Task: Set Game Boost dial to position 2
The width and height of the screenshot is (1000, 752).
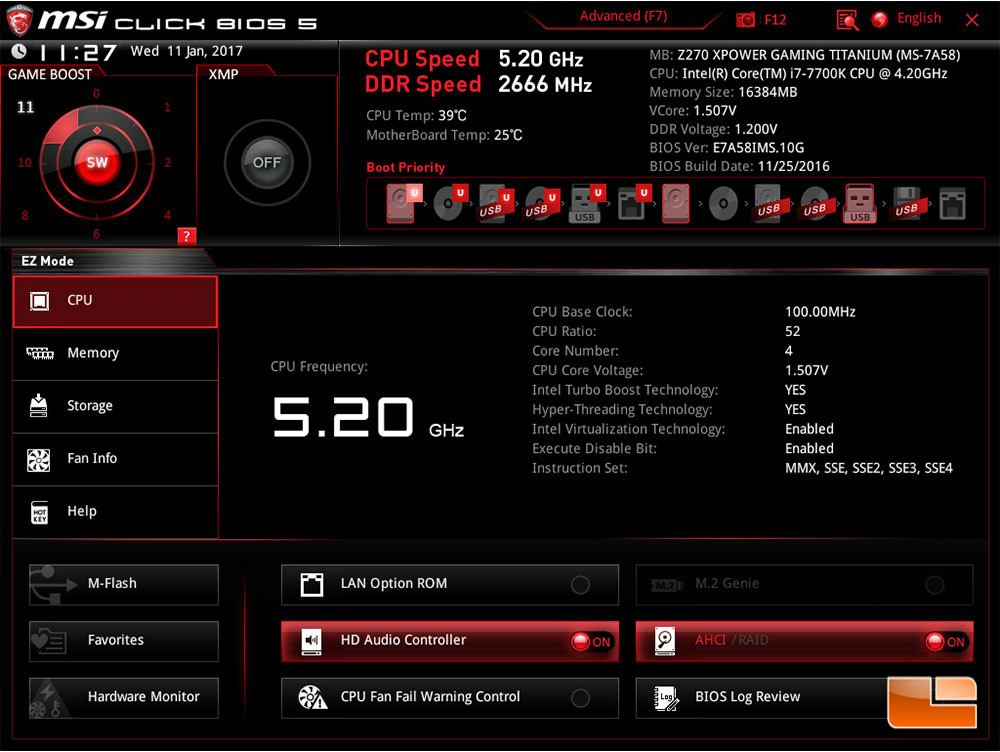Action: point(167,163)
